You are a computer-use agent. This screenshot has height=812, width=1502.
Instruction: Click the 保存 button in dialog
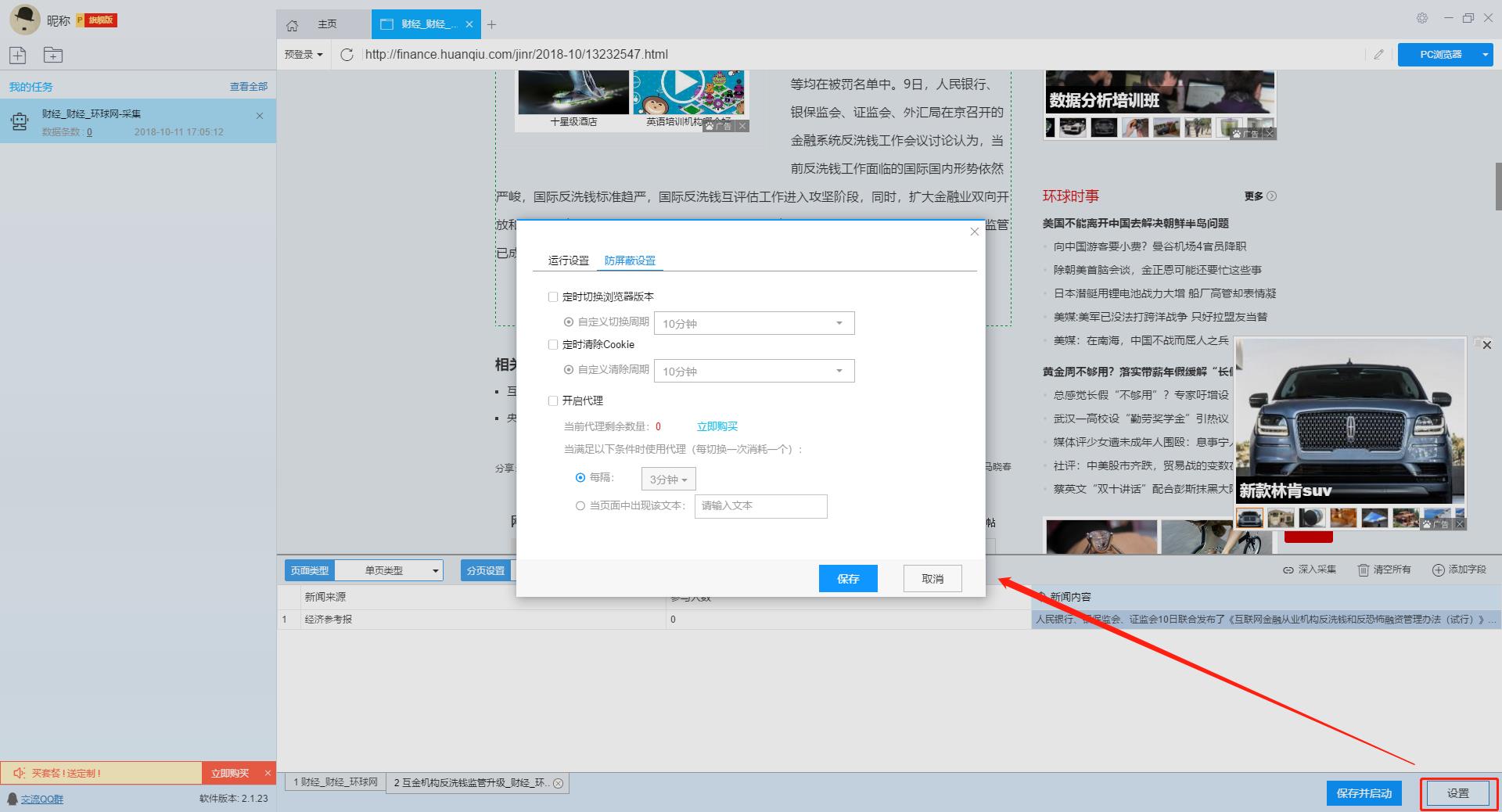(848, 579)
